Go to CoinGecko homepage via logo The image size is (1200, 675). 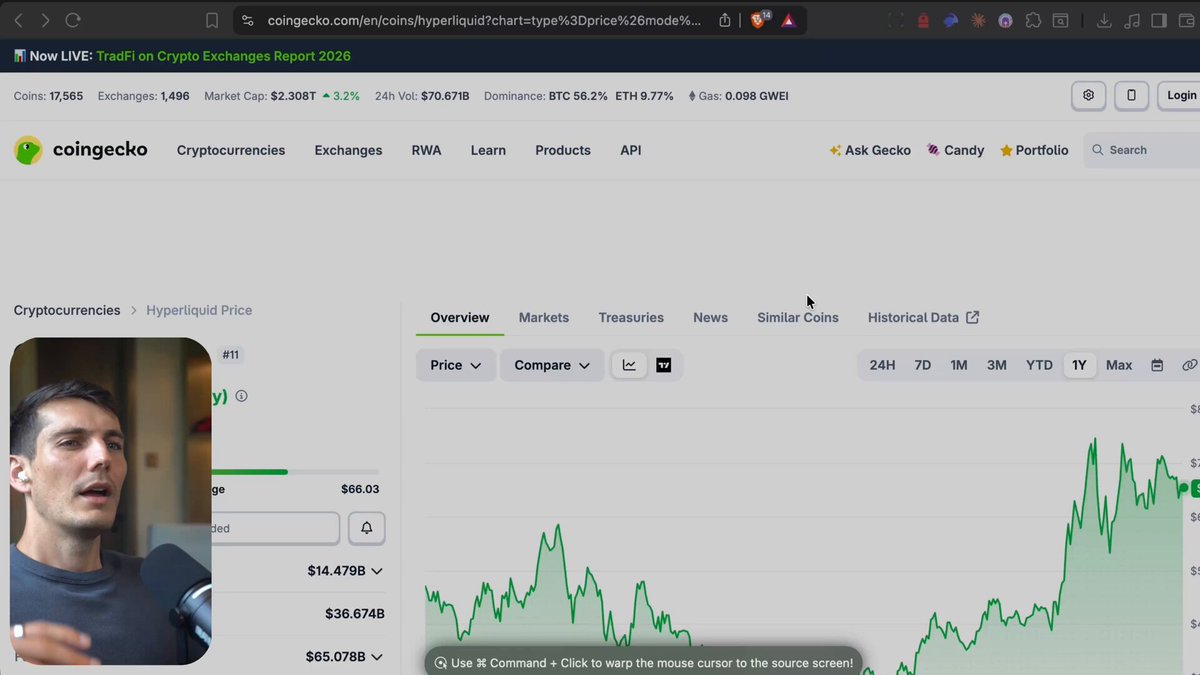81,150
